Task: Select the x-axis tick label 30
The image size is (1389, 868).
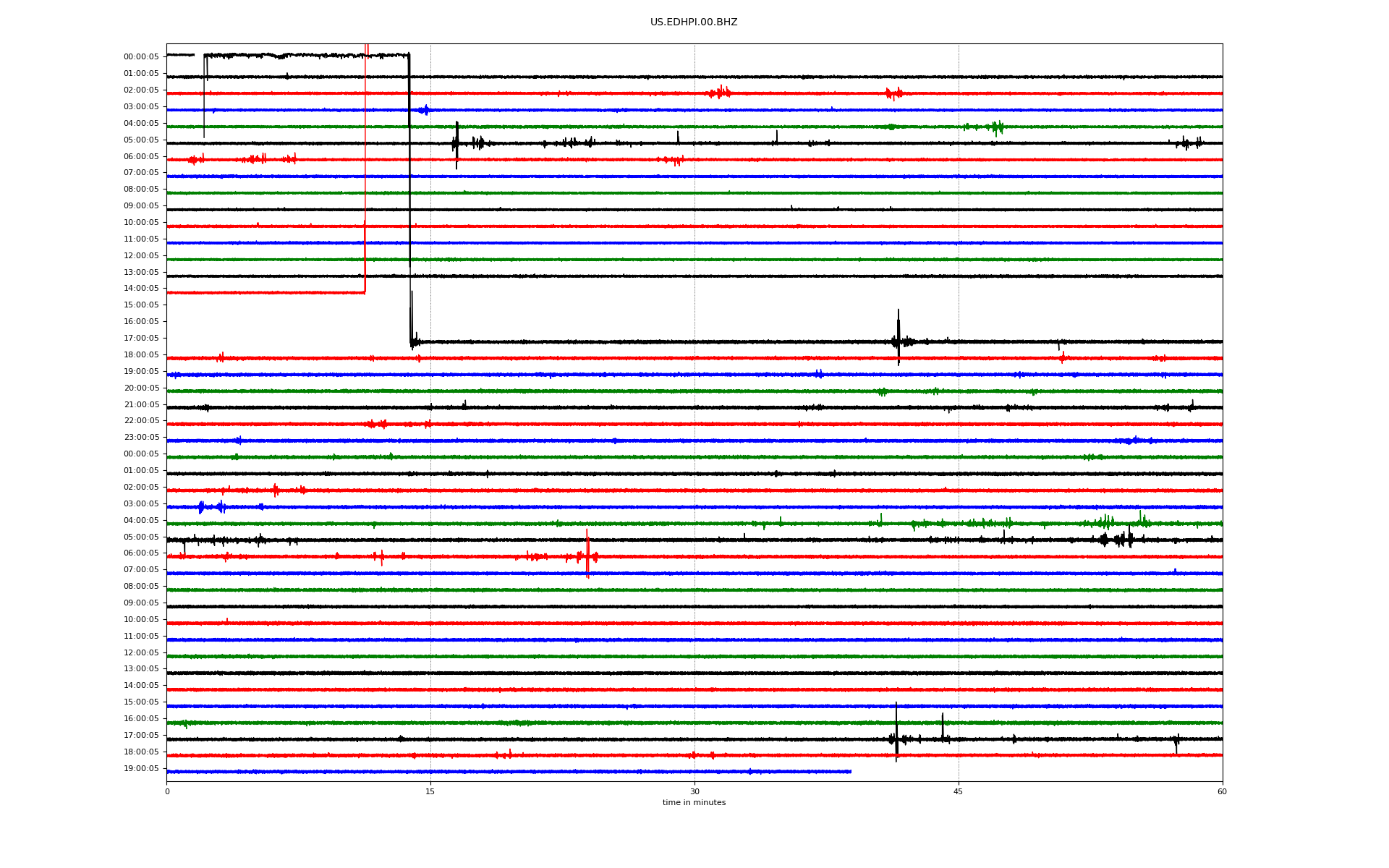Action: point(694,791)
